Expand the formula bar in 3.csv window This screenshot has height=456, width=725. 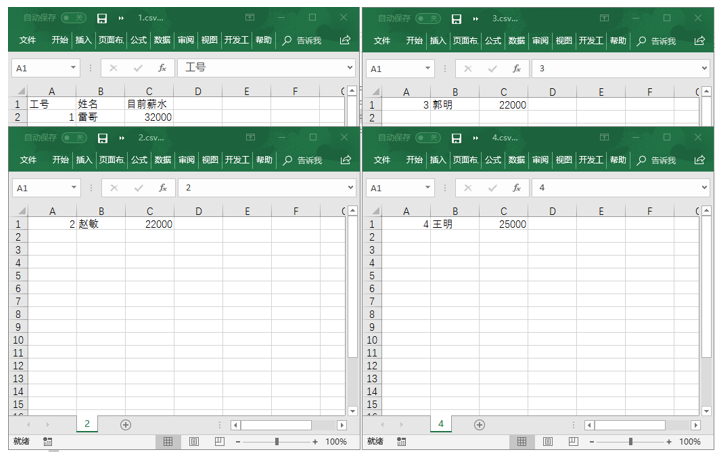(x=704, y=68)
